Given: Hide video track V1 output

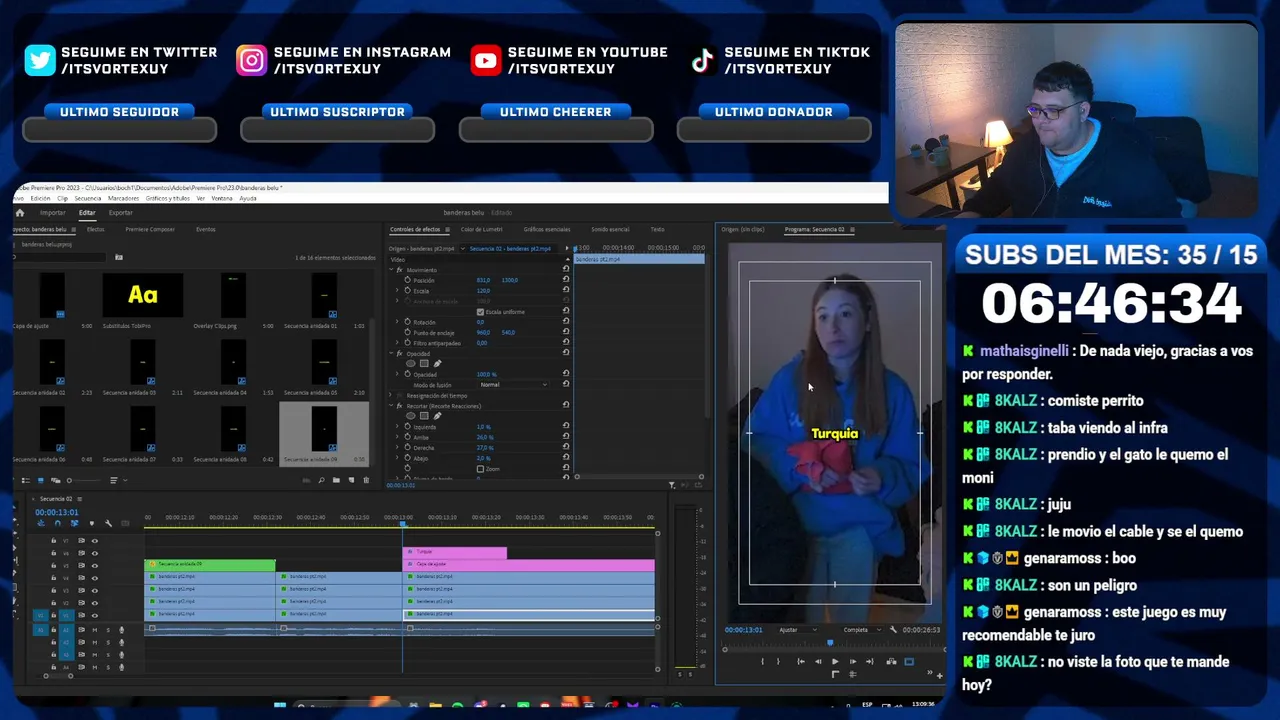Looking at the screenshot, I should 95,615.
